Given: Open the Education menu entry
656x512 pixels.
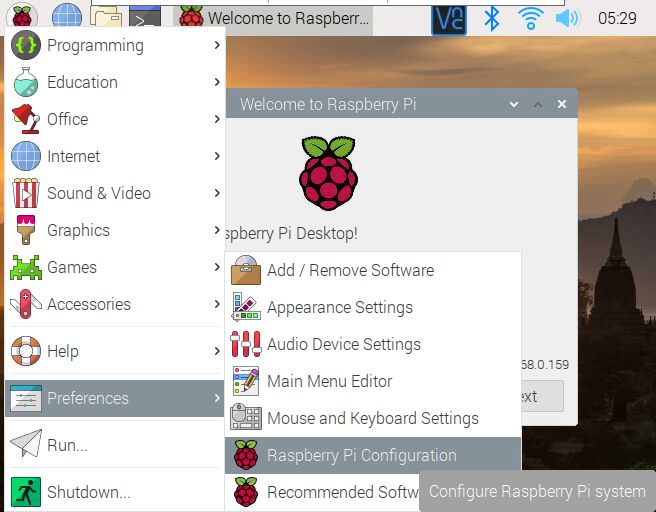Looking at the screenshot, I should 115,82.
